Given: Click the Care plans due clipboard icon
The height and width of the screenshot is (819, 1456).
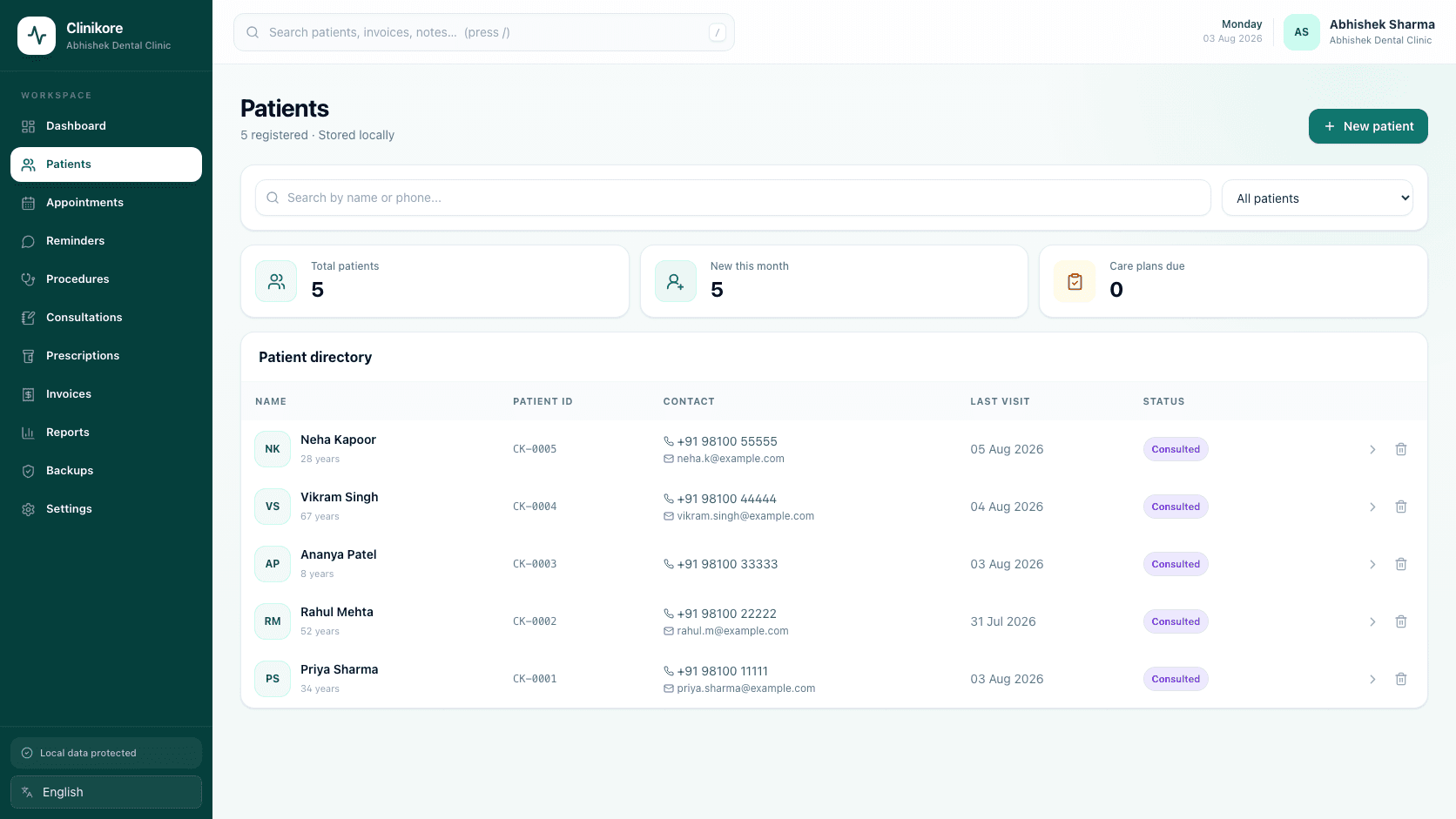Looking at the screenshot, I should [x=1075, y=281].
